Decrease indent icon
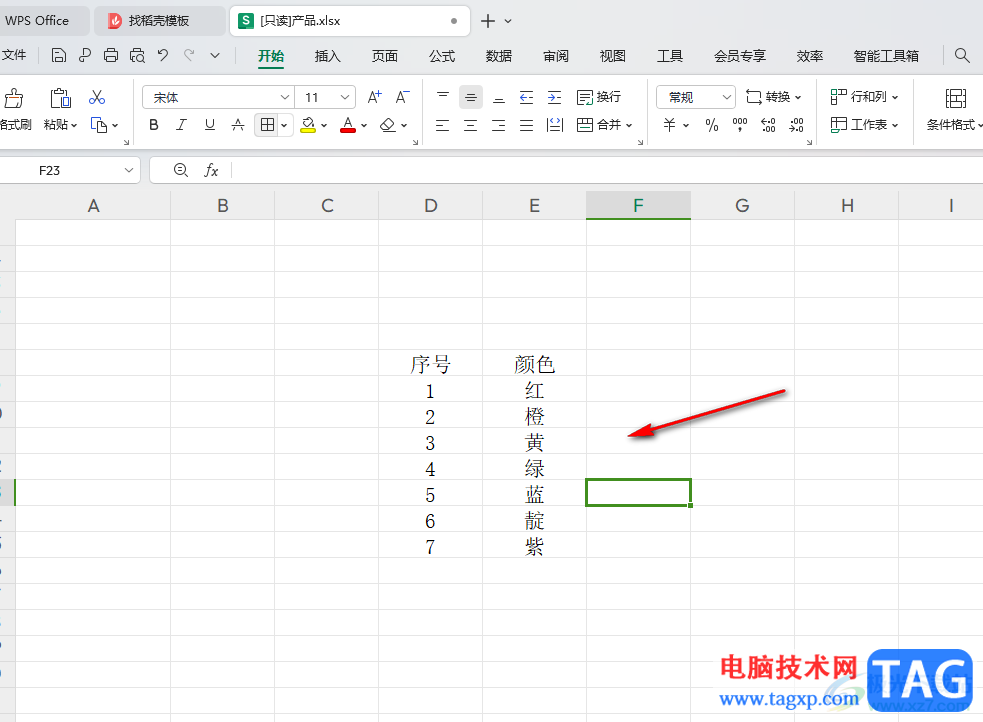 click(x=527, y=97)
